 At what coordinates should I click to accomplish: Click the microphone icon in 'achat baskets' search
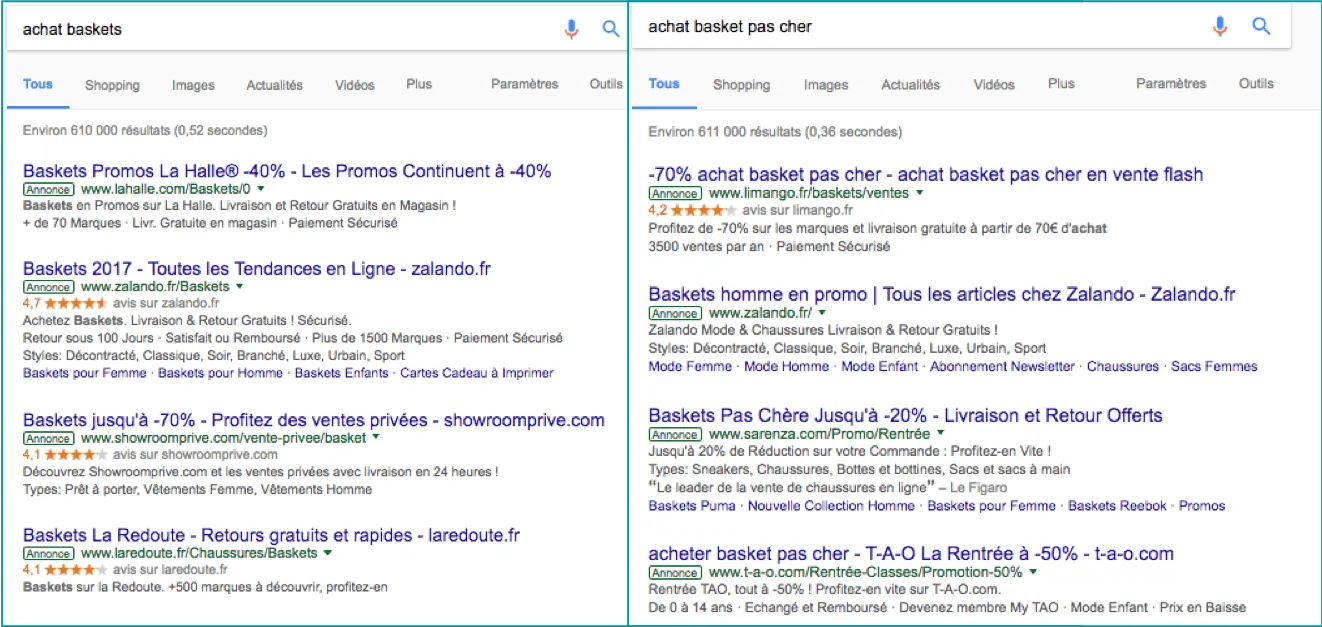pyautogui.click(x=571, y=29)
